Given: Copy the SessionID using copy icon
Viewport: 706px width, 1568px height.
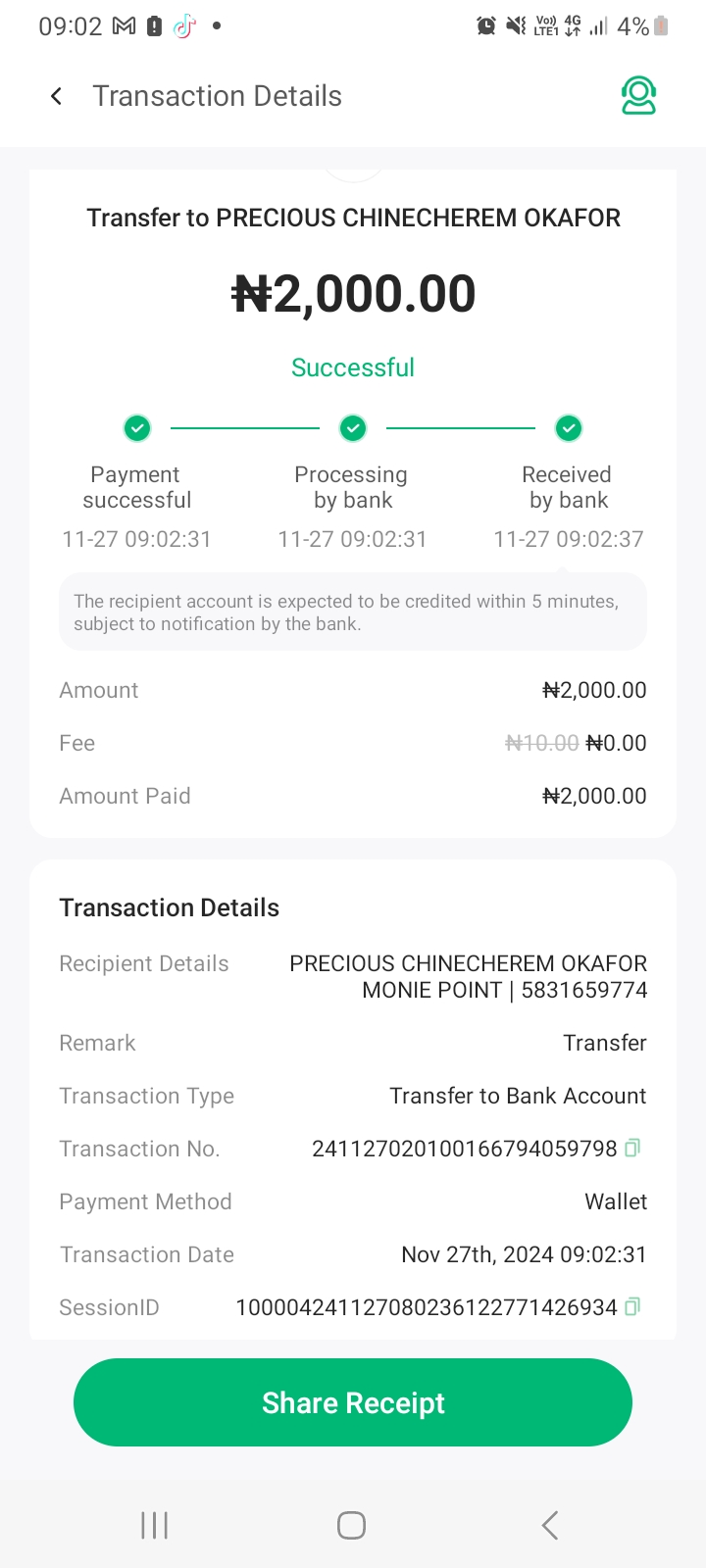Looking at the screenshot, I should click(x=632, y=1306).
